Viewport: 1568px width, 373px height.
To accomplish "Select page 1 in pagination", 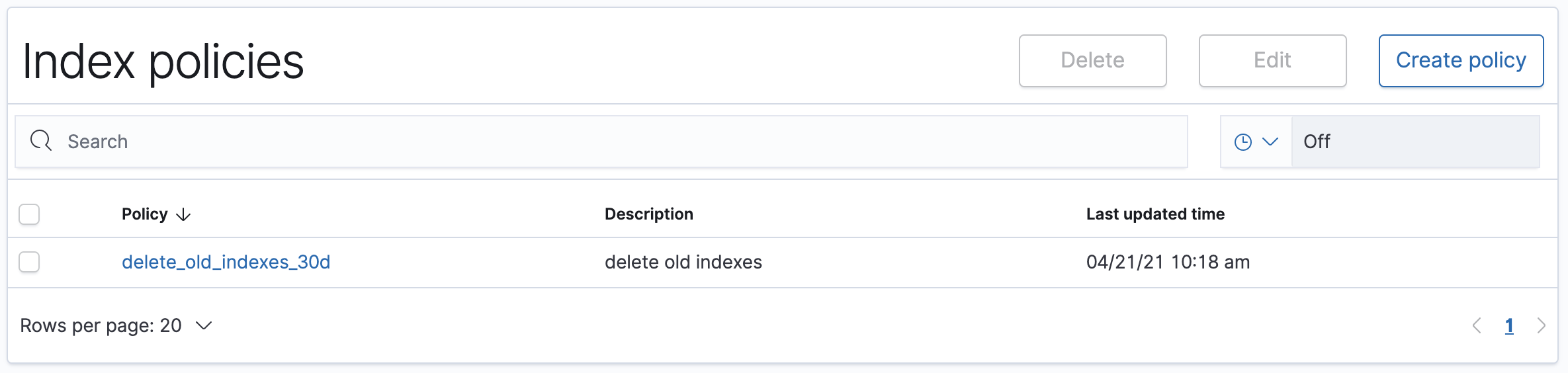I will 1509,325.
